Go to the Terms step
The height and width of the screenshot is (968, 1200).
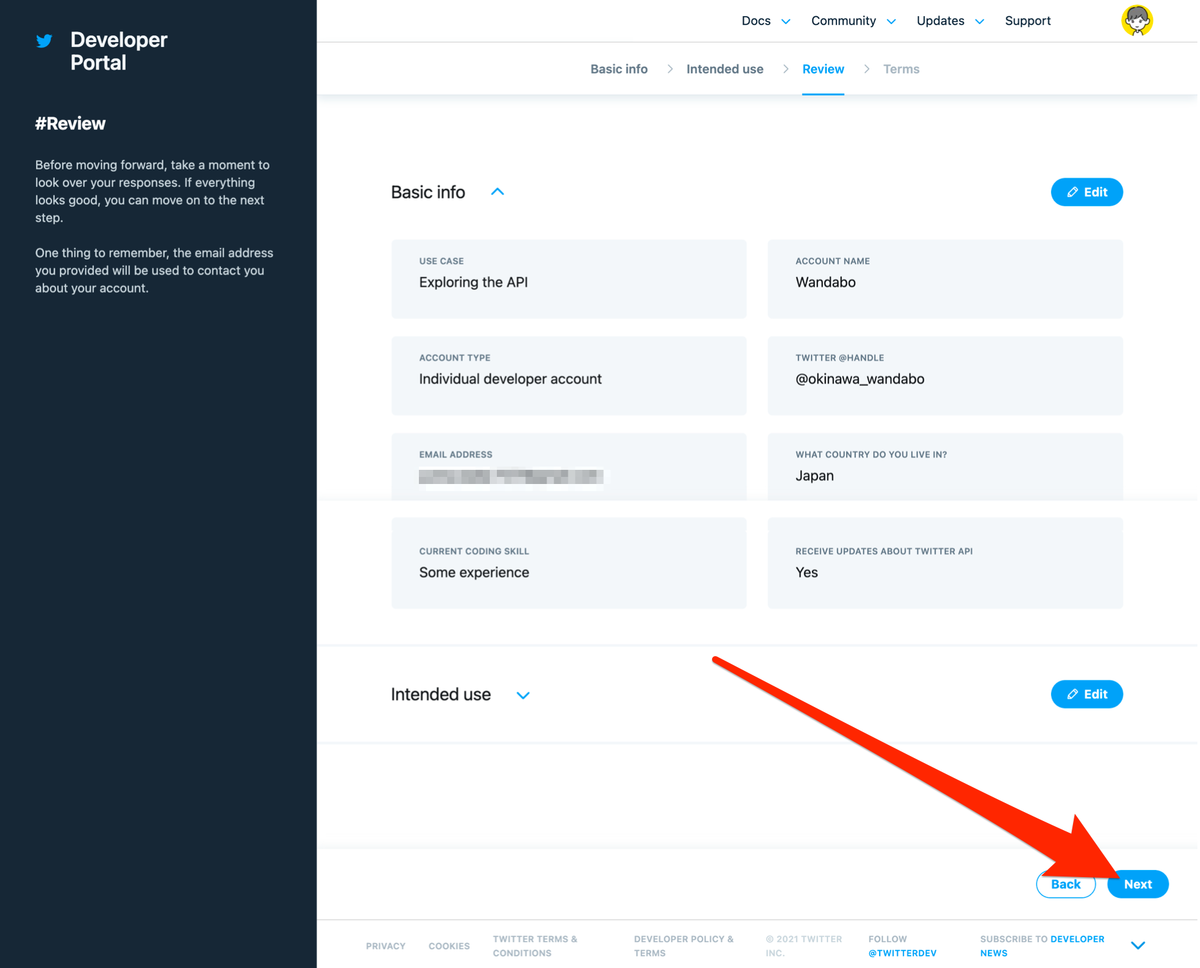point(901,69)
